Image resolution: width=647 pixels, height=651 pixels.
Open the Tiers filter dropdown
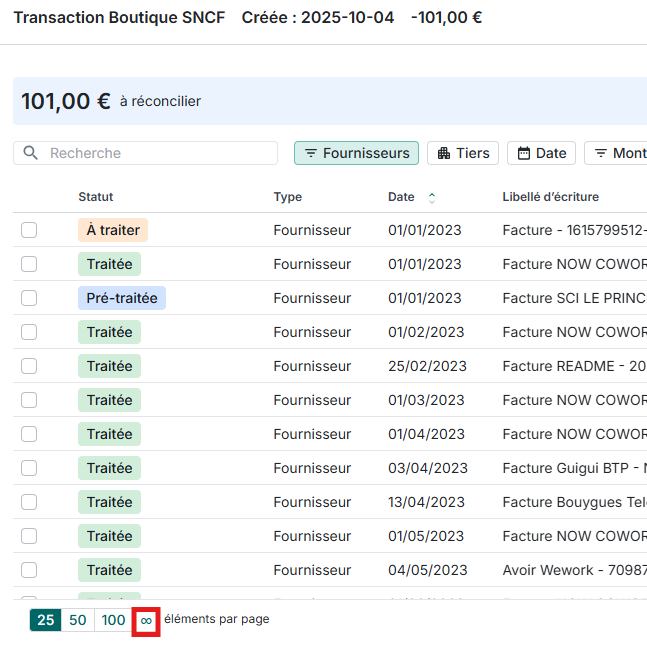tap(463, 153)
